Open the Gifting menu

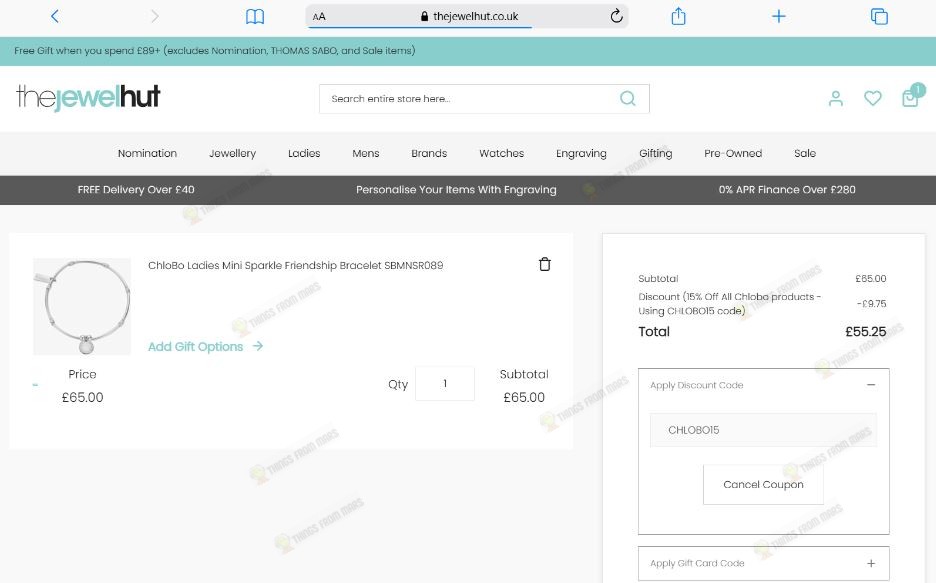[655, 153]
